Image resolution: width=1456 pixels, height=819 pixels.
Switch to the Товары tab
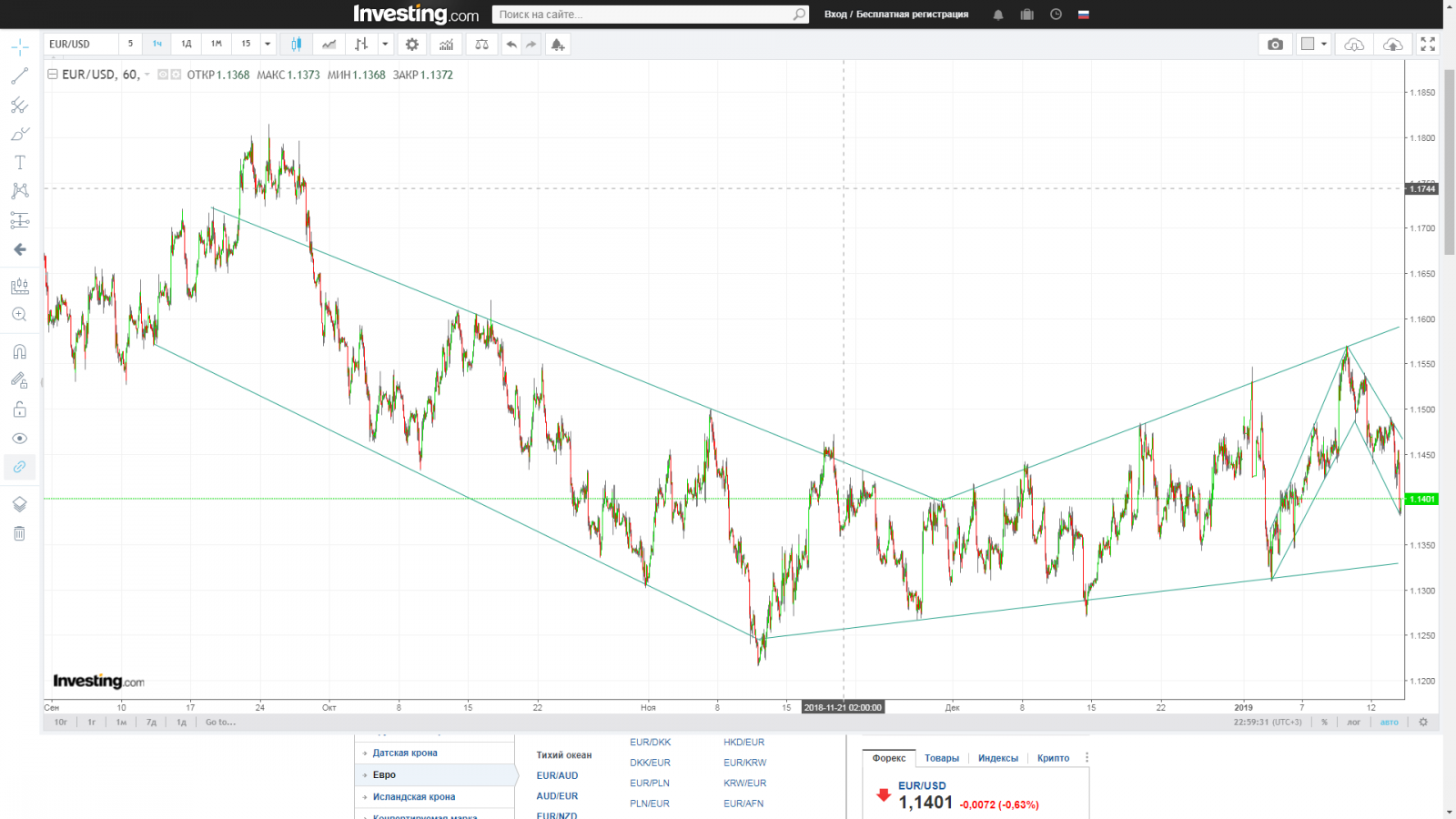942,758
